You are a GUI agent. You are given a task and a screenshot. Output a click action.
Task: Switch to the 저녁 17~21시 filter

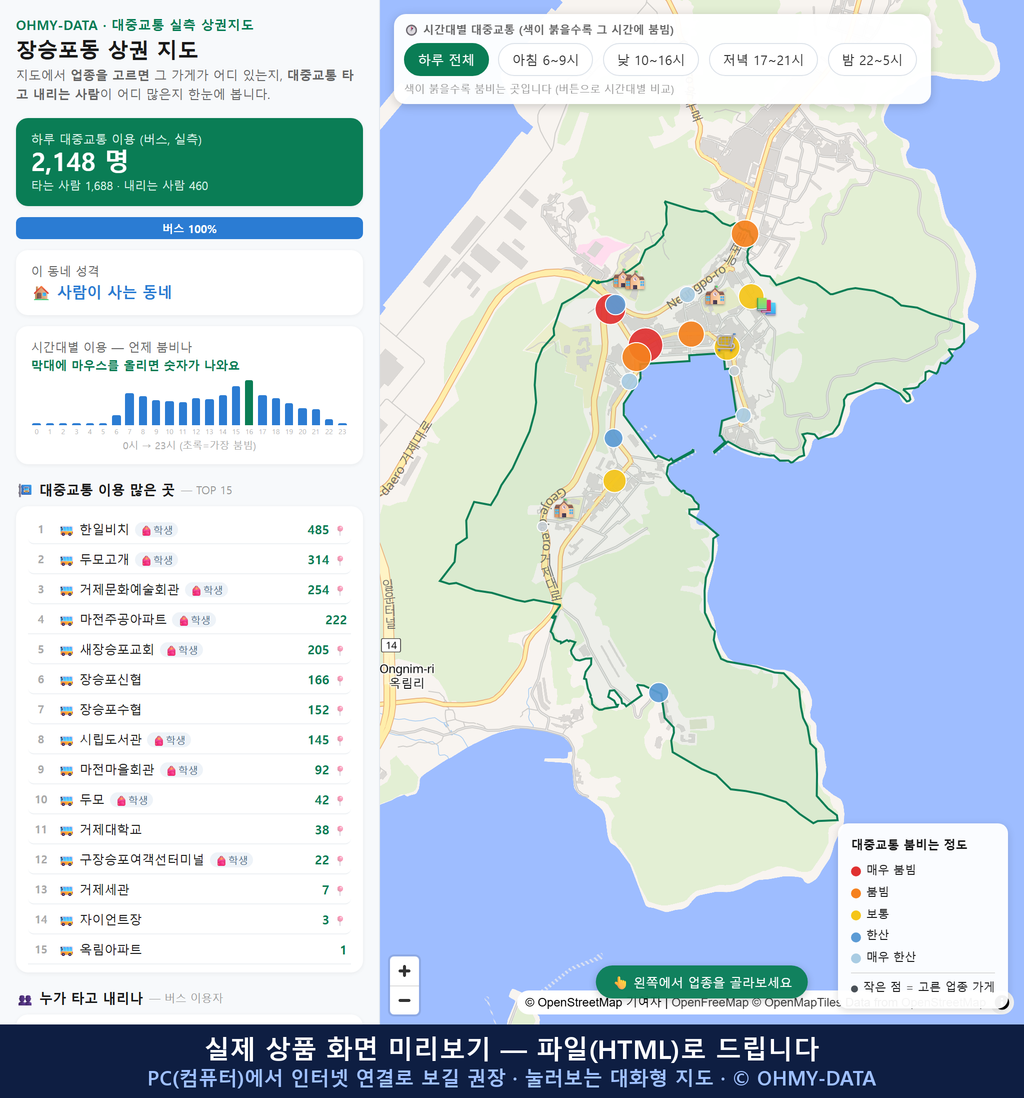[763, 60]
